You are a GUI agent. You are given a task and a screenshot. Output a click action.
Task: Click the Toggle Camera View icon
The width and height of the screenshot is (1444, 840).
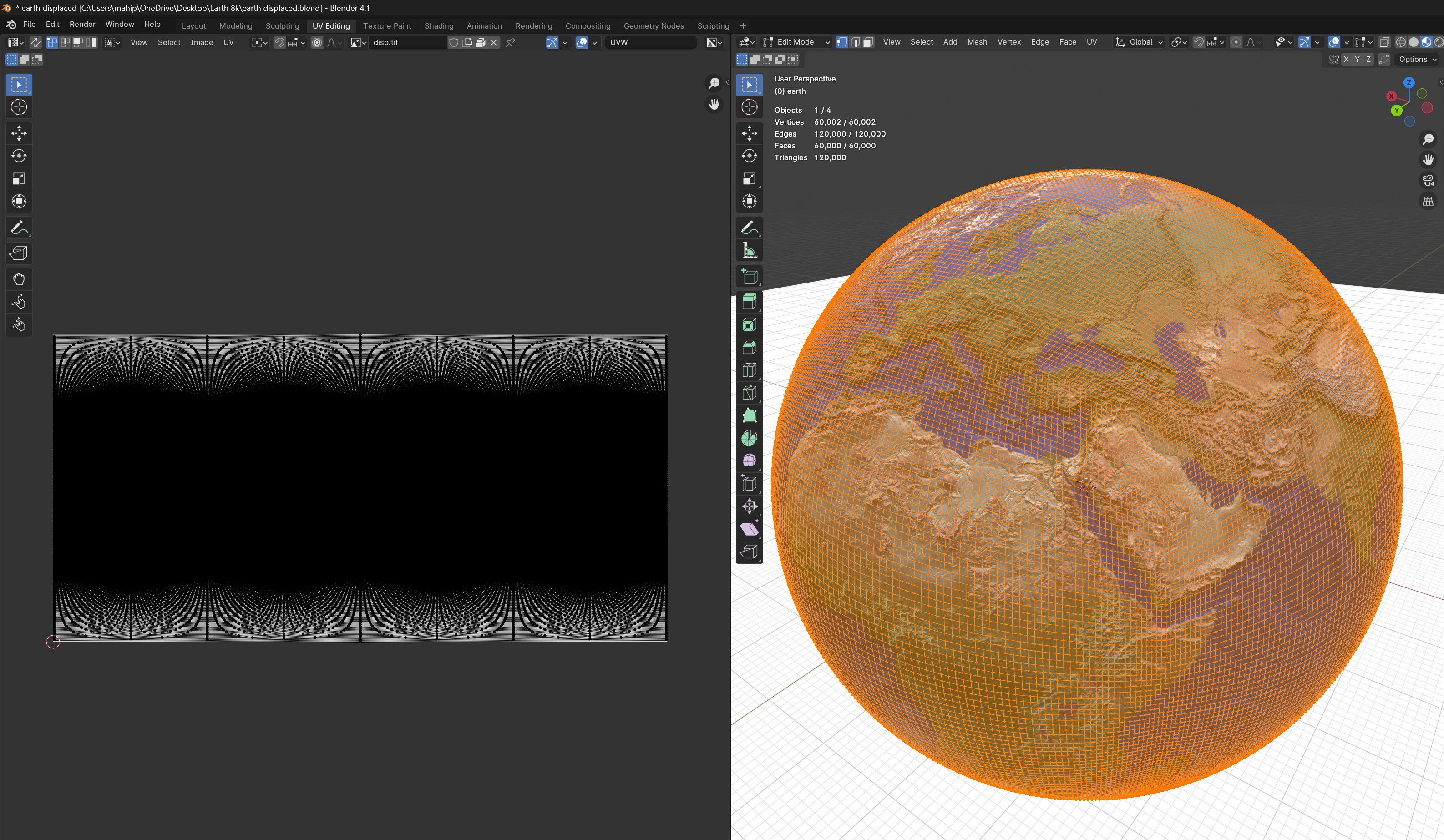click(1427, 181)
